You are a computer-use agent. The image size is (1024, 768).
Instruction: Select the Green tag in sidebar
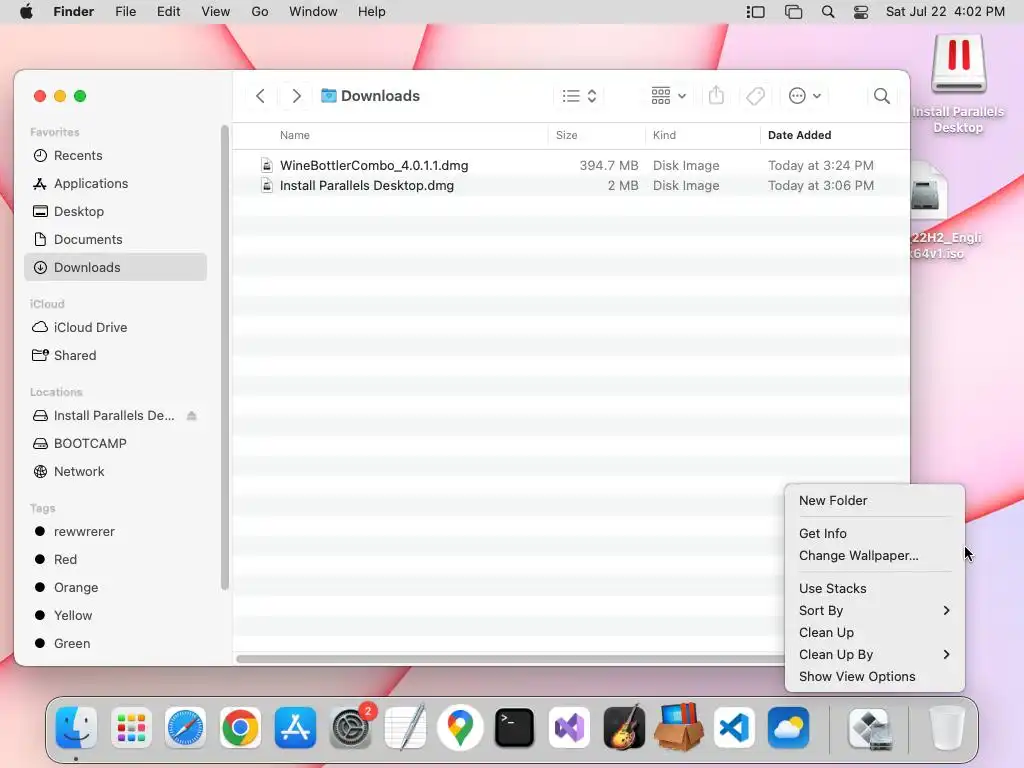coord(116,643)
